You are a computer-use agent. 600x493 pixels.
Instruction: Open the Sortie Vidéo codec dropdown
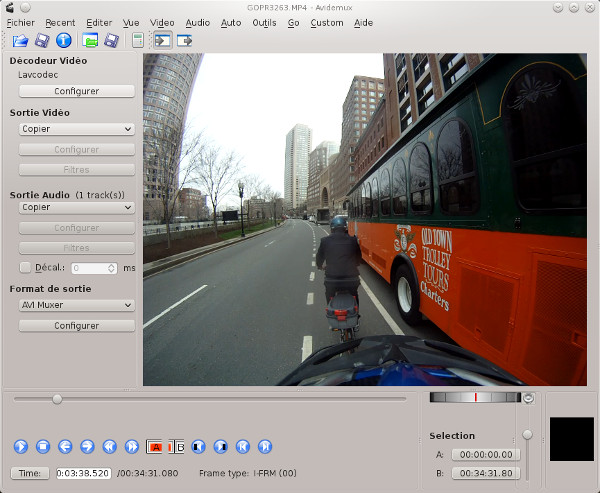pos(76,129)
